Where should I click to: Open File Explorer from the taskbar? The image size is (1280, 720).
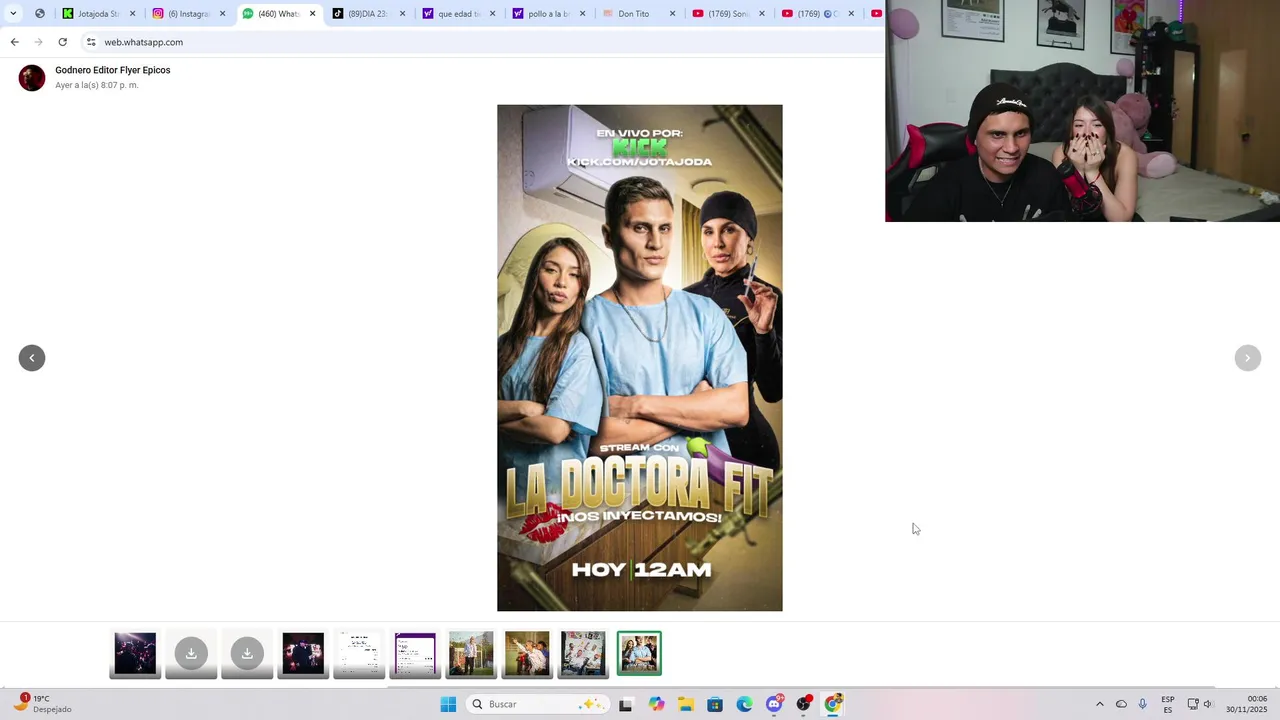(x=686, y=704)
